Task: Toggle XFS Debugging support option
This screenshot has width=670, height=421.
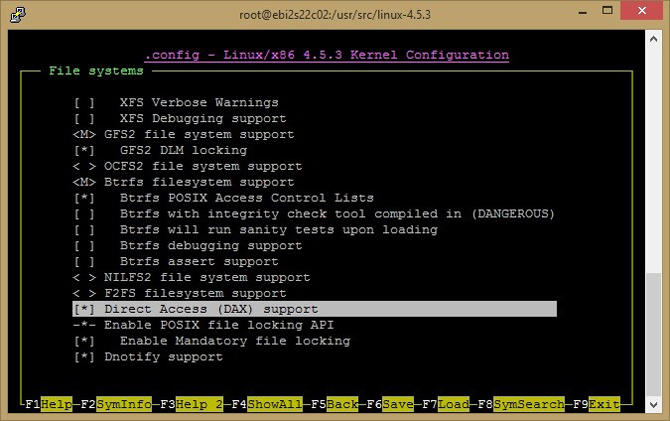Action: (180, 118)
